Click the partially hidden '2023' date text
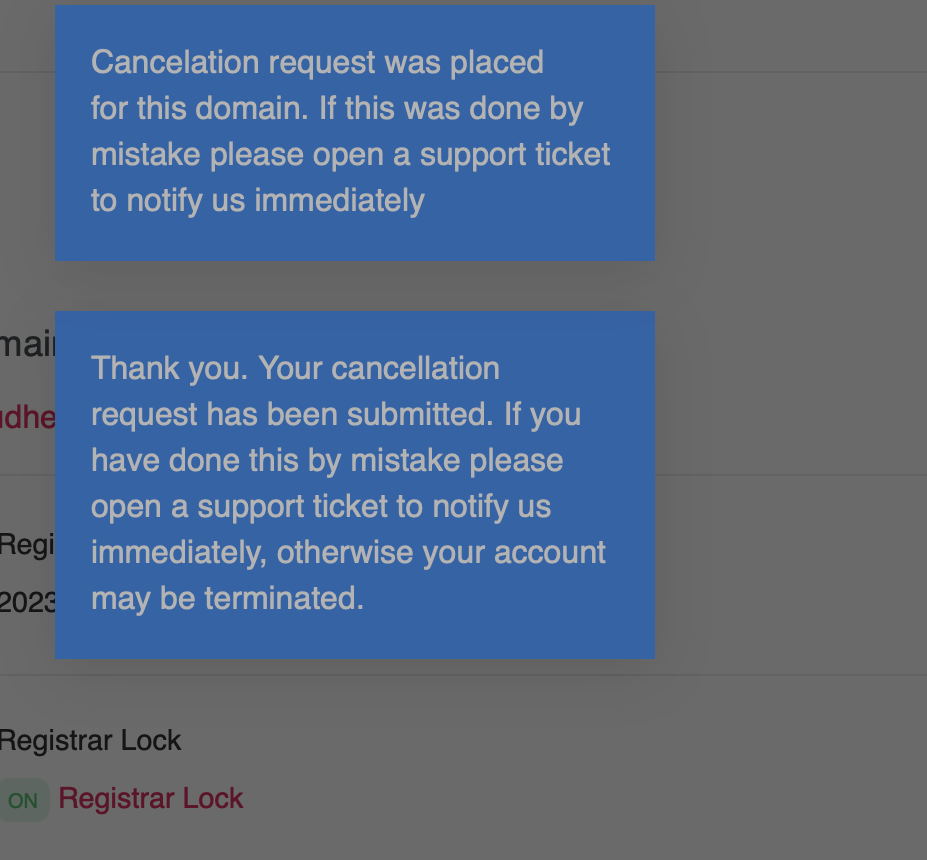This screenshot has width=927, height=860. click(27, 602)
